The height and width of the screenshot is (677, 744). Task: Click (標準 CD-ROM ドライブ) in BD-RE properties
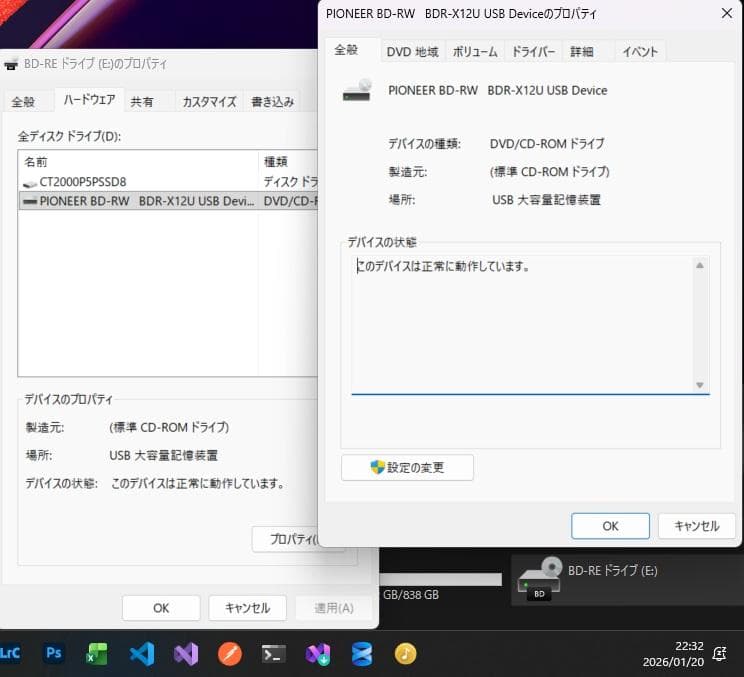coord(169,427)
